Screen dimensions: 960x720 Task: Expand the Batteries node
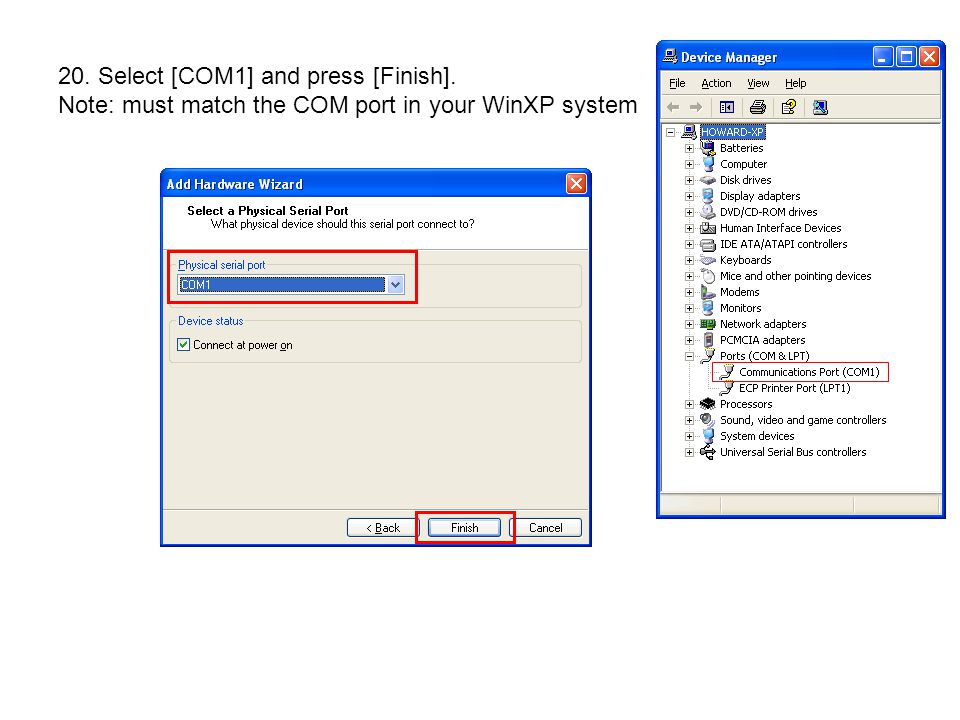(x=689, y=148)
